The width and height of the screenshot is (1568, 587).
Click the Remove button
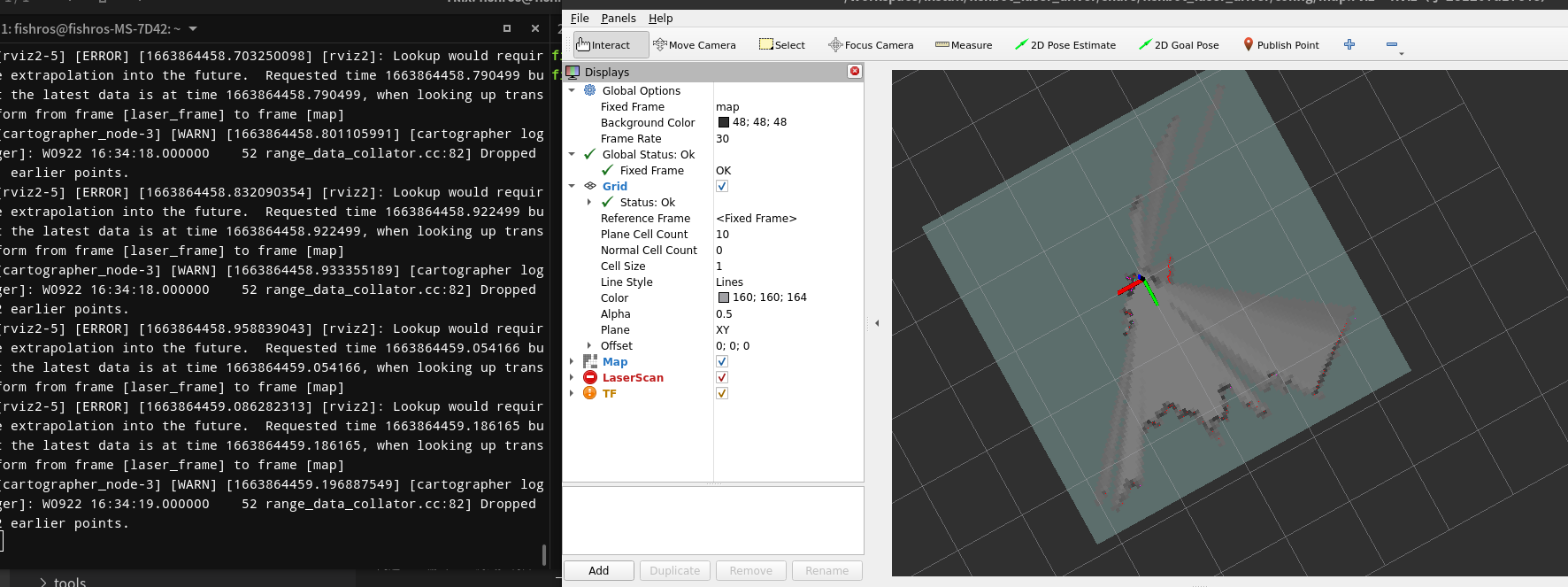click(751, 571)
